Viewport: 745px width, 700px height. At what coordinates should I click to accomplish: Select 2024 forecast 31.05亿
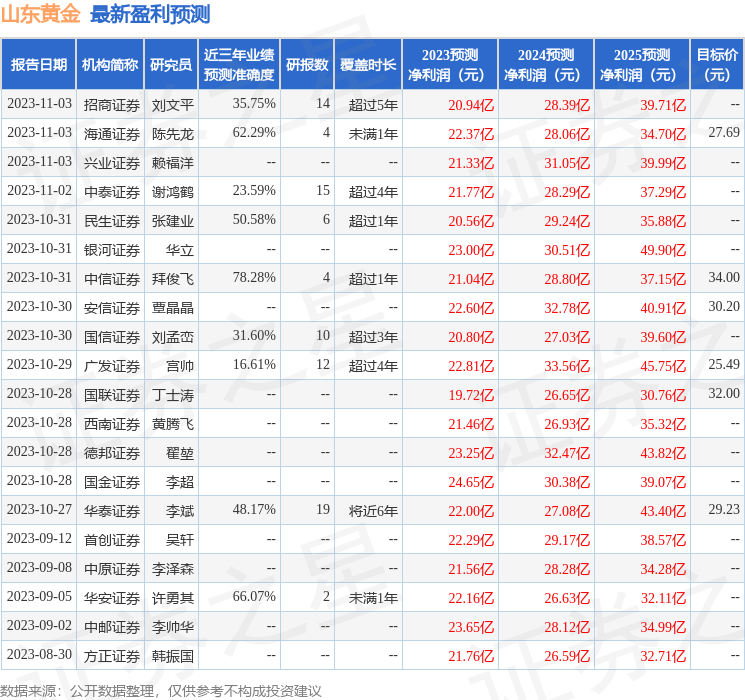click(567, 163)
